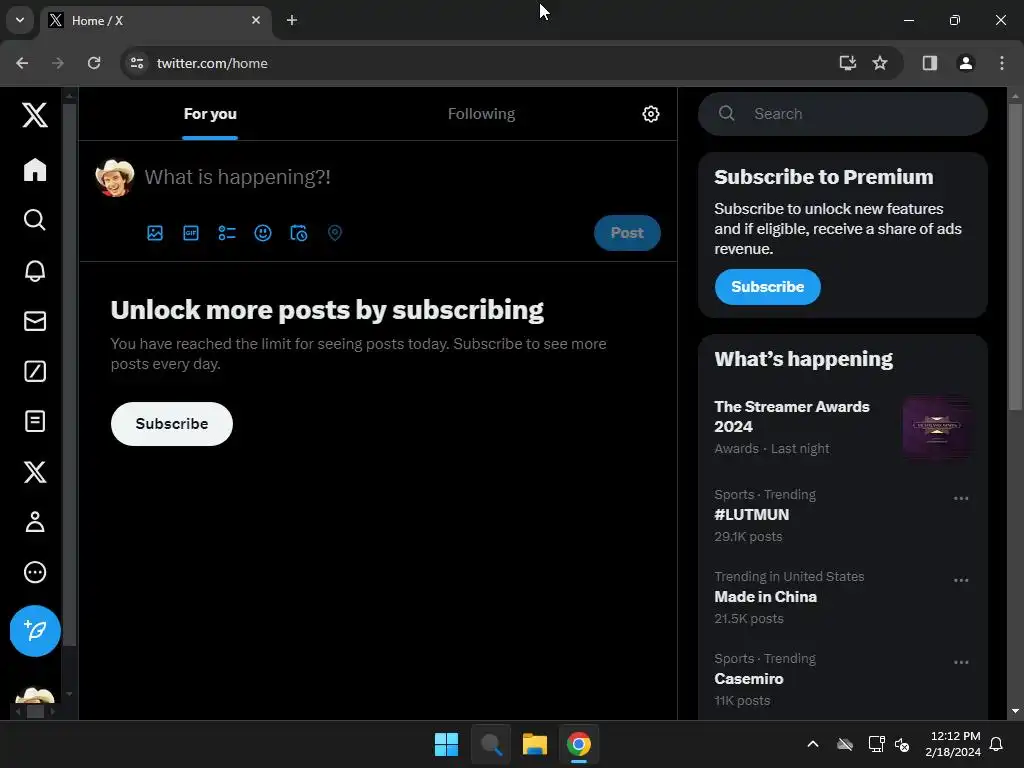This screenshot has height=768, width=1024.
Task: Reload the page
Action: 94,63
